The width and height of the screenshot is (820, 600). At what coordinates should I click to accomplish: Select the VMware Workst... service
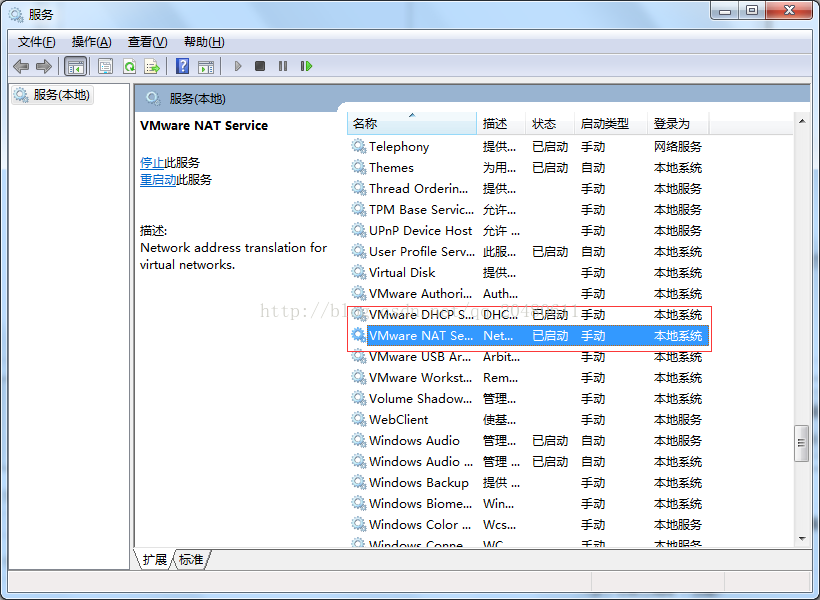528,377
